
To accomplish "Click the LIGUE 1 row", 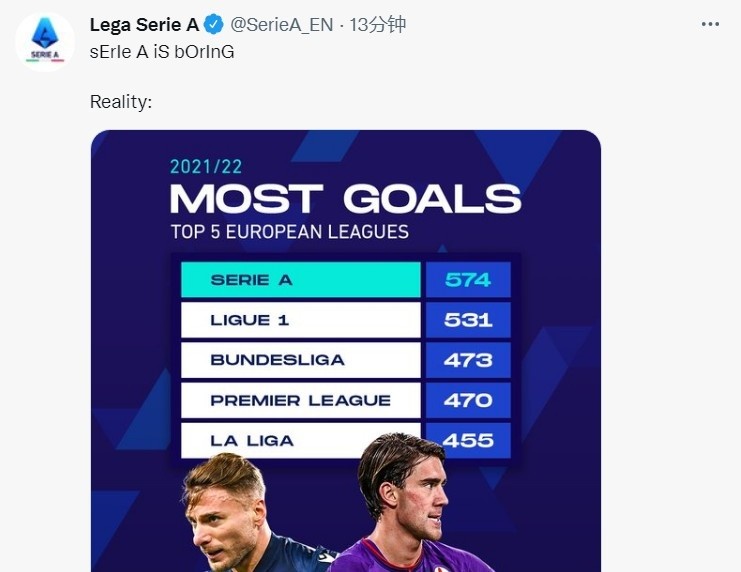I will [301, 320].
